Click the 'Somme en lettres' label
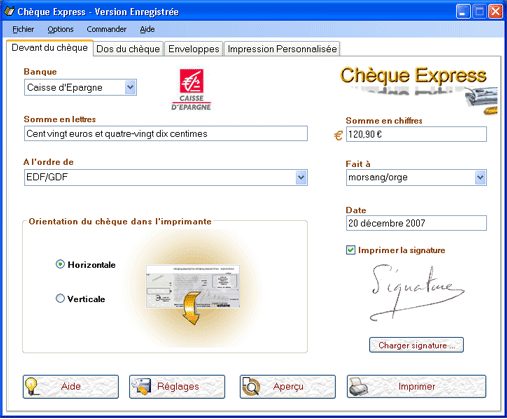507x419 pixels. coord(60,119)
